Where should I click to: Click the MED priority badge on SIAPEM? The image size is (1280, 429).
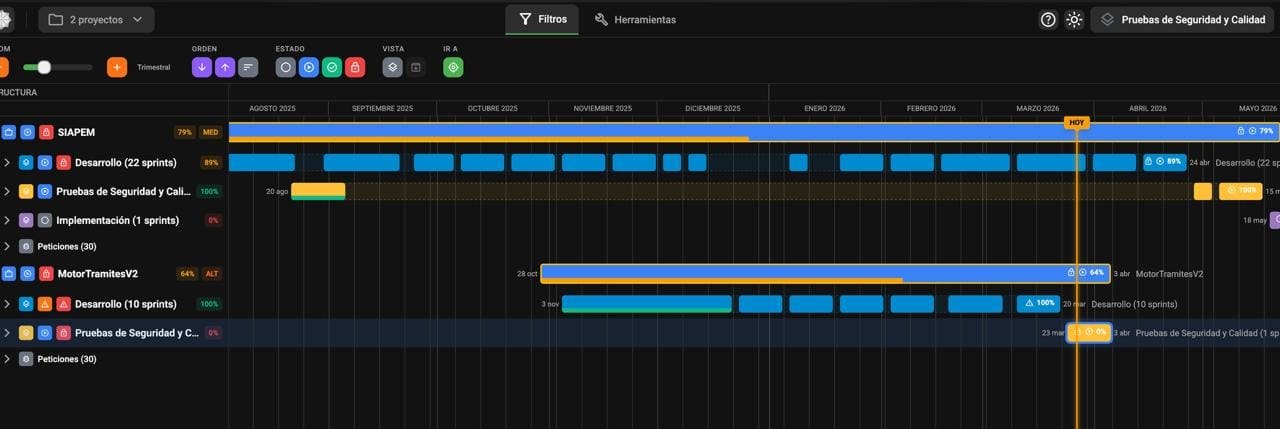210,132
